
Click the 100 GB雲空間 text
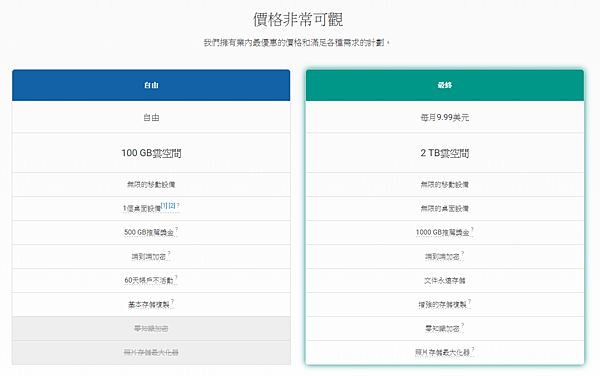(151, 153)
